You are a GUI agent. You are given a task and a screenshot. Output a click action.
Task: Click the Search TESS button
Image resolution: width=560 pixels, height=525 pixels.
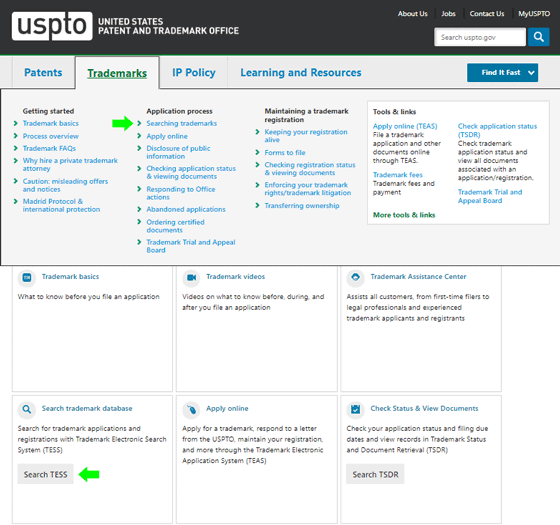(x=45, y=474)
